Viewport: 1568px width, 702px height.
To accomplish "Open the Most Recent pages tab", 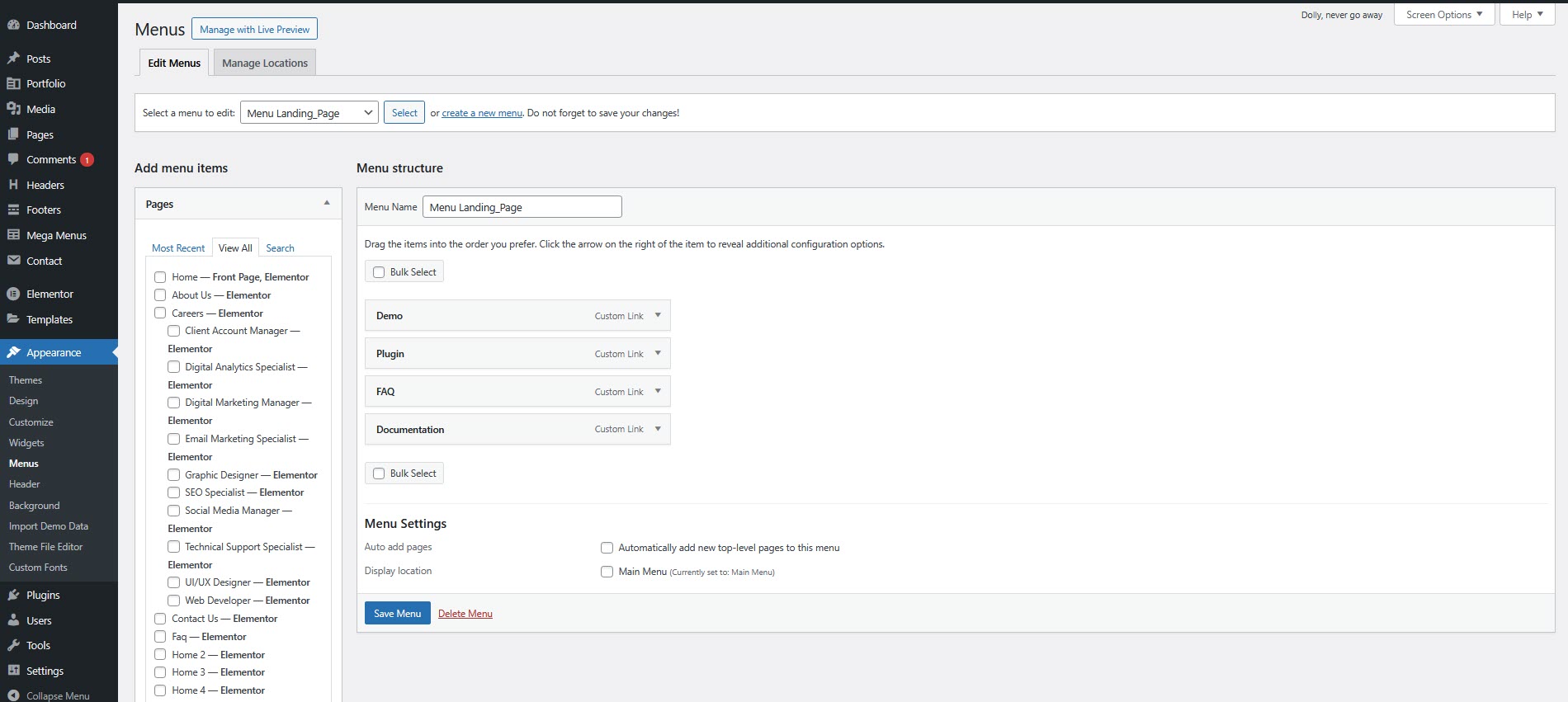I will pos(178,248).
